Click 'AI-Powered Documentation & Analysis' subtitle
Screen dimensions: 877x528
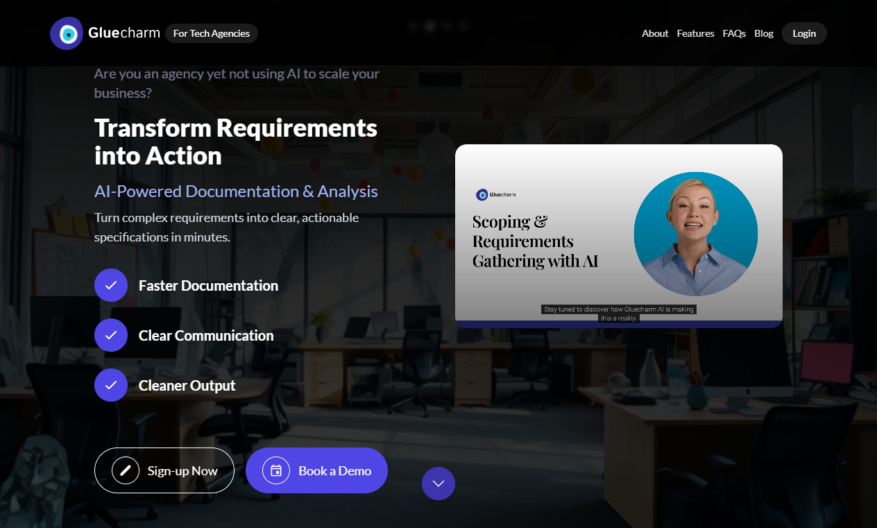pyautogui.click(x=236, y=191)
